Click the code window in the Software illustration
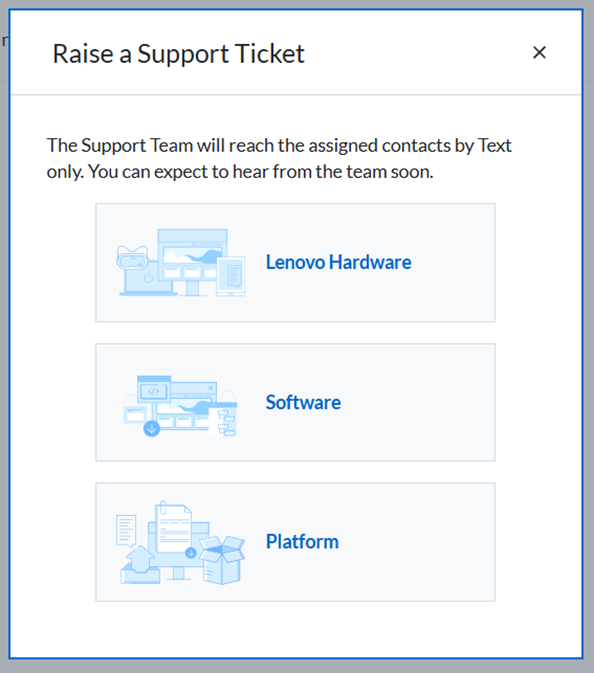The height and width of the screenshot is (673, 594). coord(154,389)
